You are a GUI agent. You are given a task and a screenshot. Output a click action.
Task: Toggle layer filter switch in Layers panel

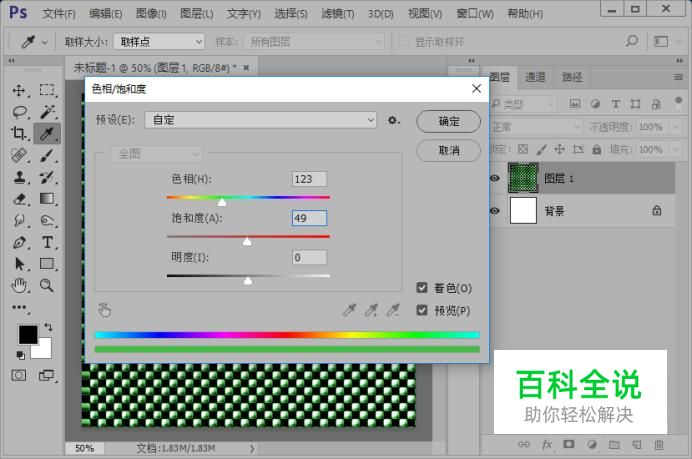click(679, 103)
